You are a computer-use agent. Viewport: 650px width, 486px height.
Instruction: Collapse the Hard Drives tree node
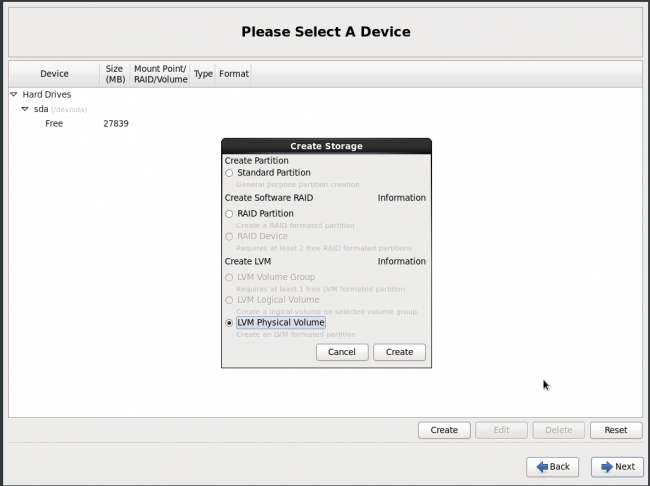14,95
